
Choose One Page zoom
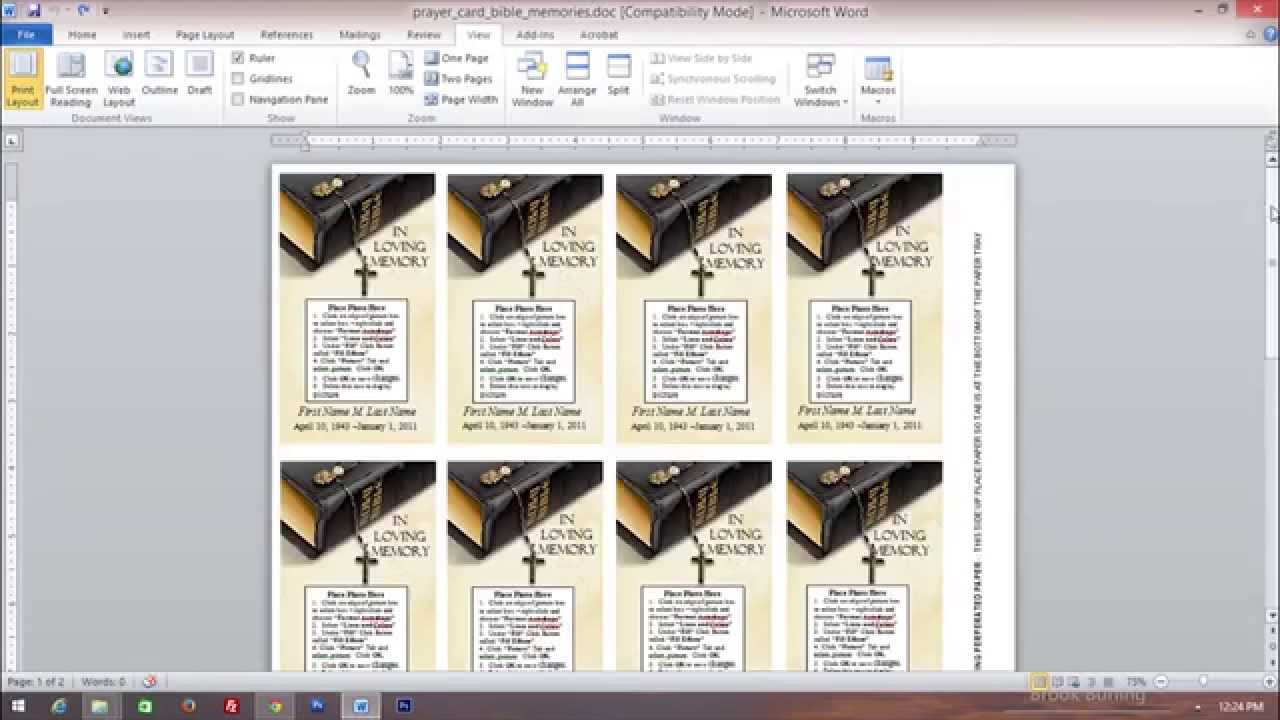tap(457, 59)
